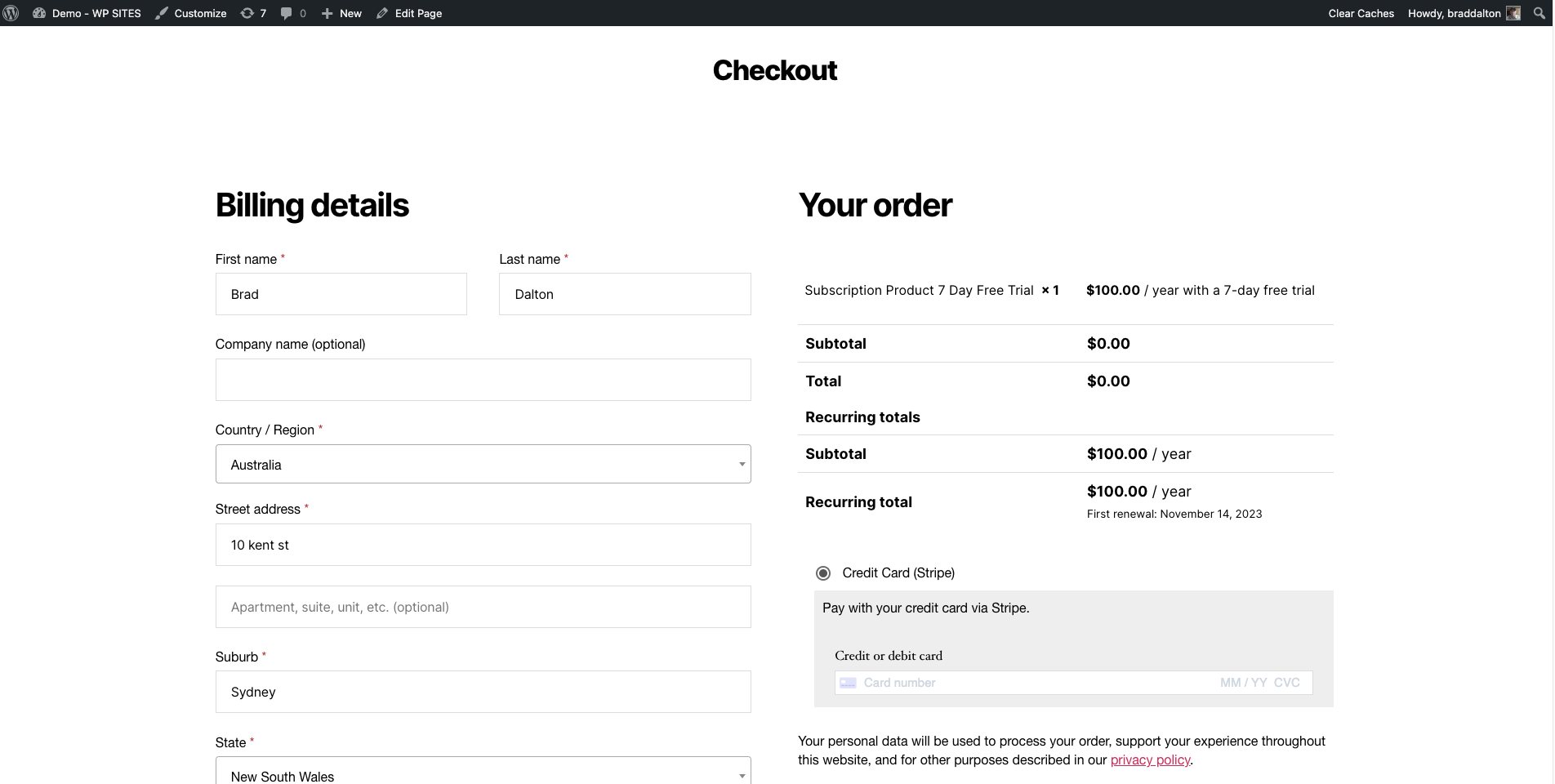
Task: Click the Customize paintbrush icon
Action: pyautogui.click(x=162, y=13)
